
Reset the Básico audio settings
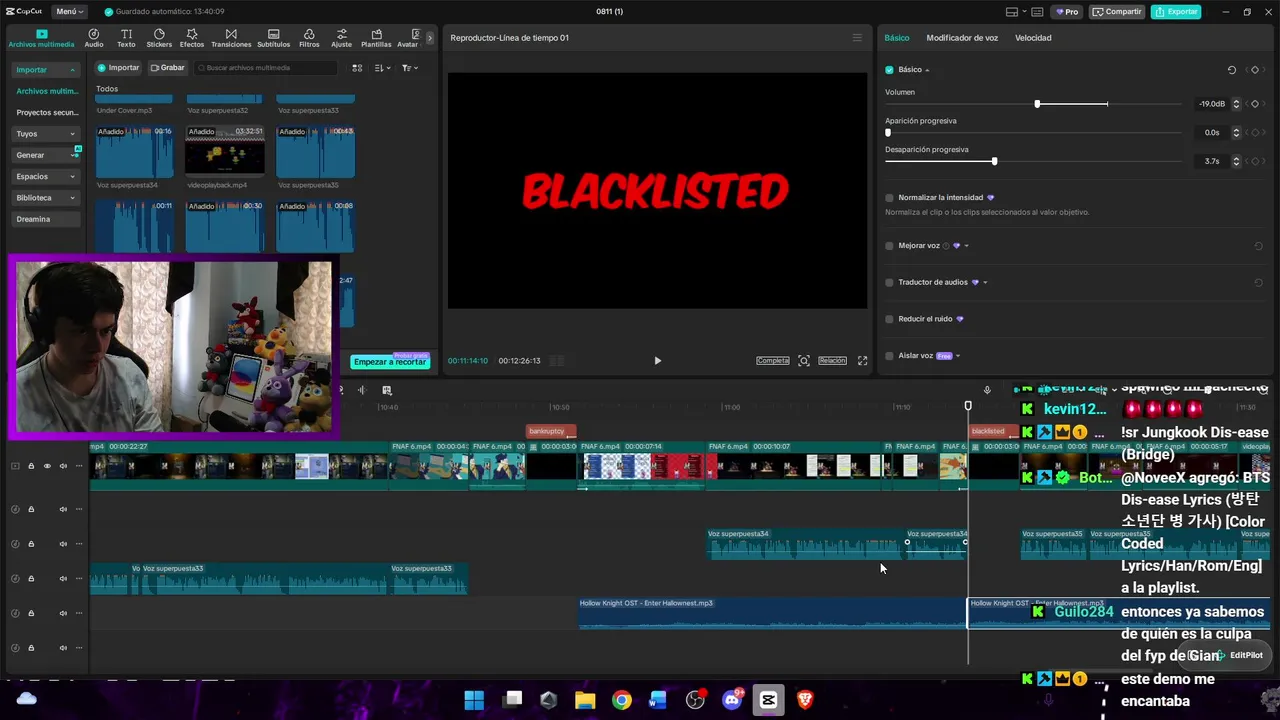1232,70
